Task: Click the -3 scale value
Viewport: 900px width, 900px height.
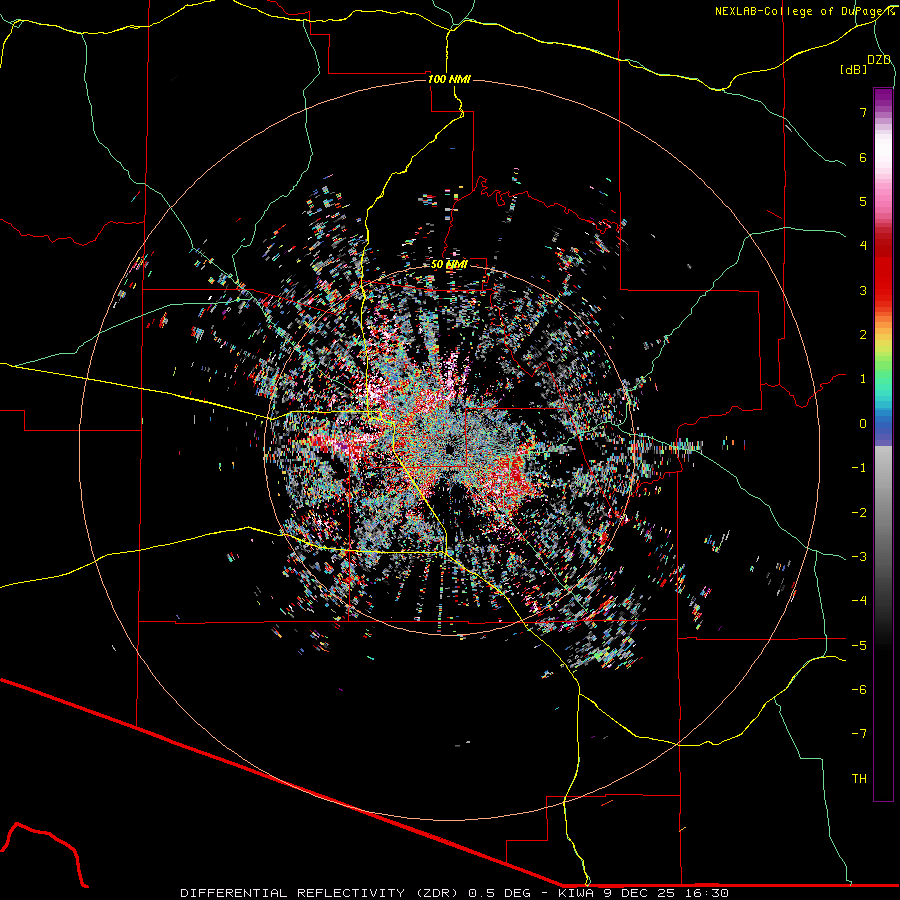Action: [859, 557]
